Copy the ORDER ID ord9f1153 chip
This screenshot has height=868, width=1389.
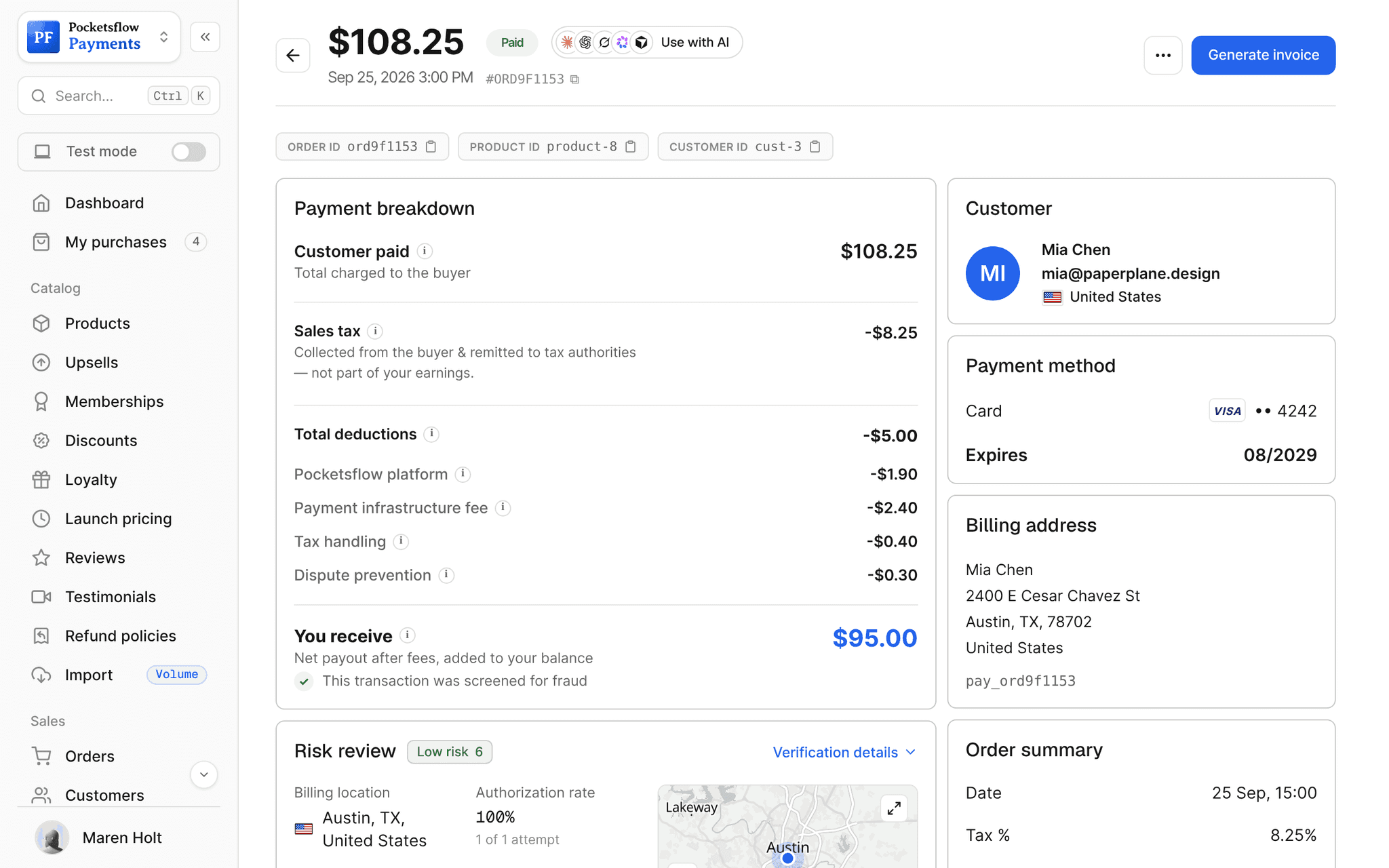pos(431,146)
